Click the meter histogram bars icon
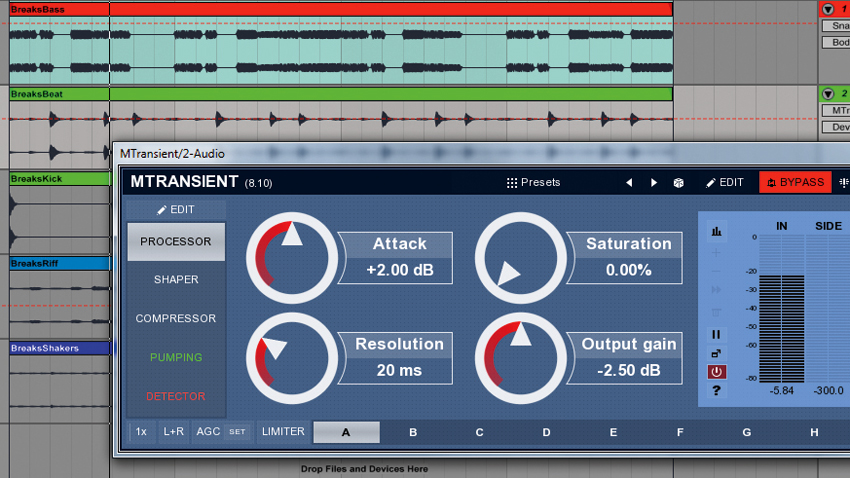Viewport: 850px width, 478px height. (716, 232)
